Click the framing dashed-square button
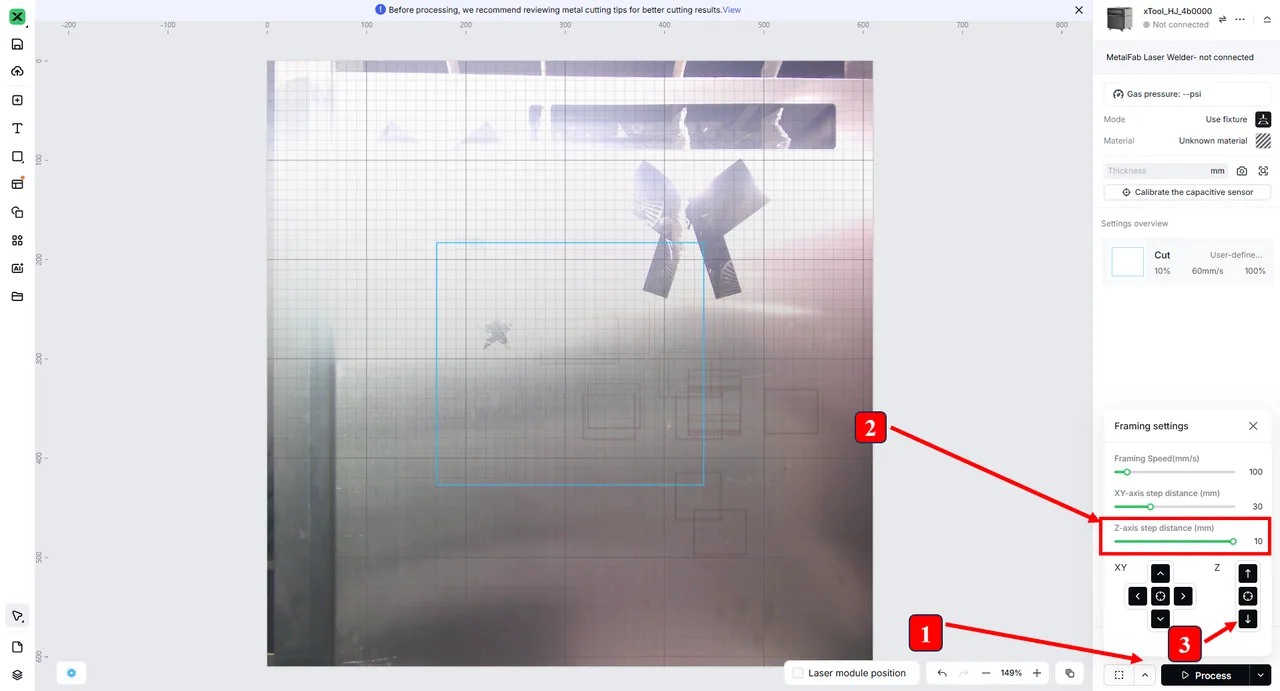The height and width of the screenshot is (691, 1280). 1119,675
